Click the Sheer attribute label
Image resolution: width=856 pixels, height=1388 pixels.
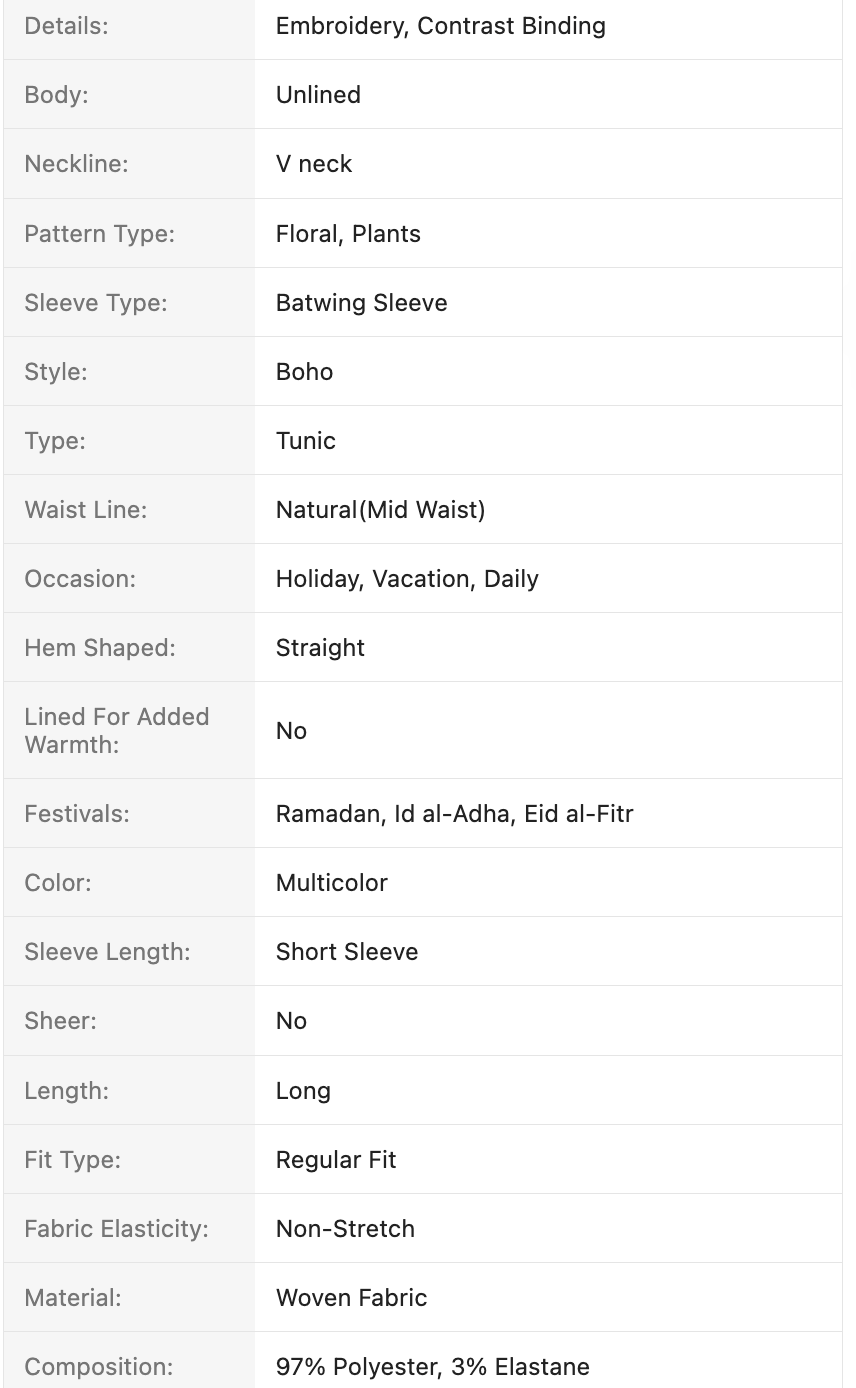60,1021
